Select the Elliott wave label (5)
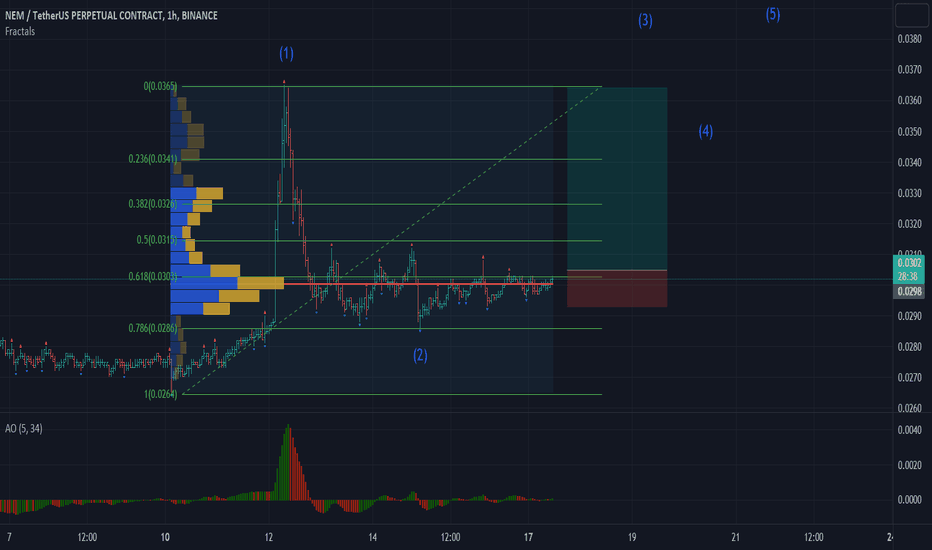 [773, 14]
